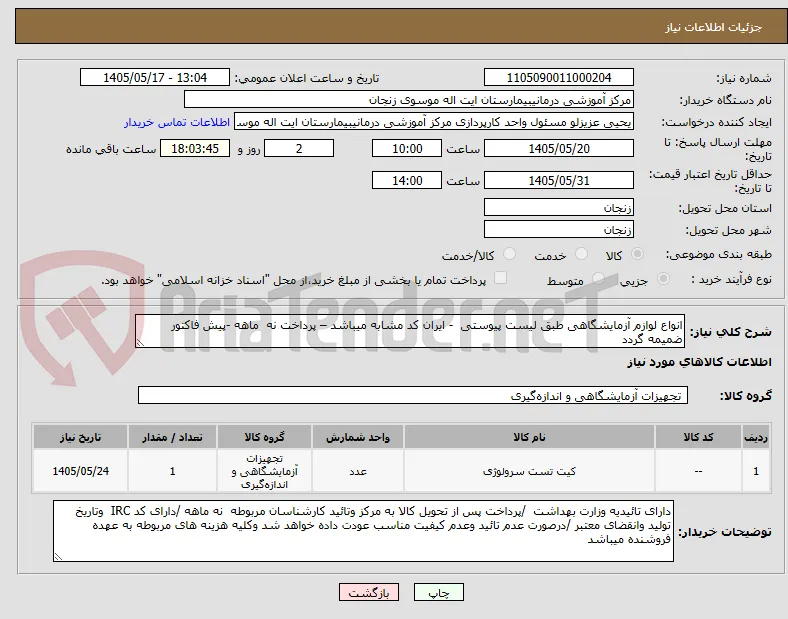This screenshot has width=788, height=619.
Task: Select the کالا radio button
Action: [x=637, y=254]
